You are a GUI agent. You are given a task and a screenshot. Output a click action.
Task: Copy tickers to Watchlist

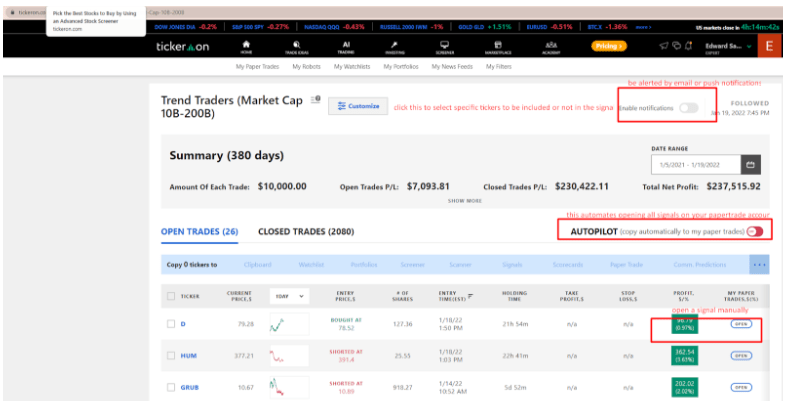click(x=311, y=264)
